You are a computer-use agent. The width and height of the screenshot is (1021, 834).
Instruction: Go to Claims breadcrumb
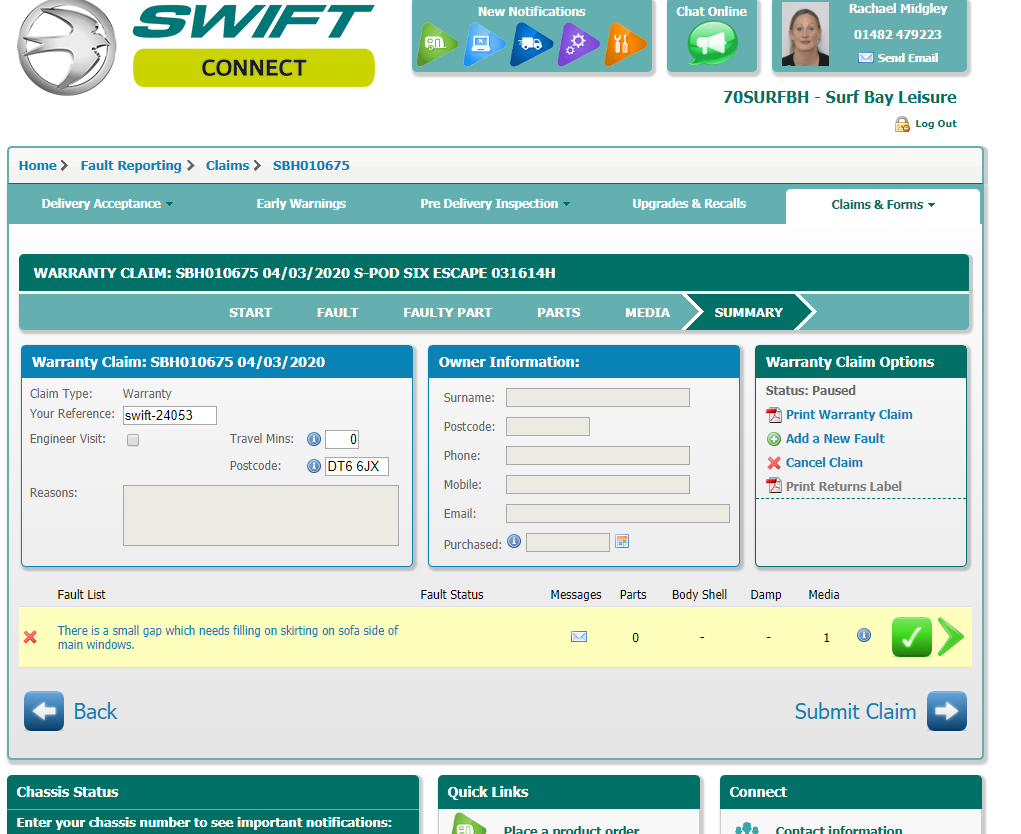pyautogui.click(x=227, y=165)
